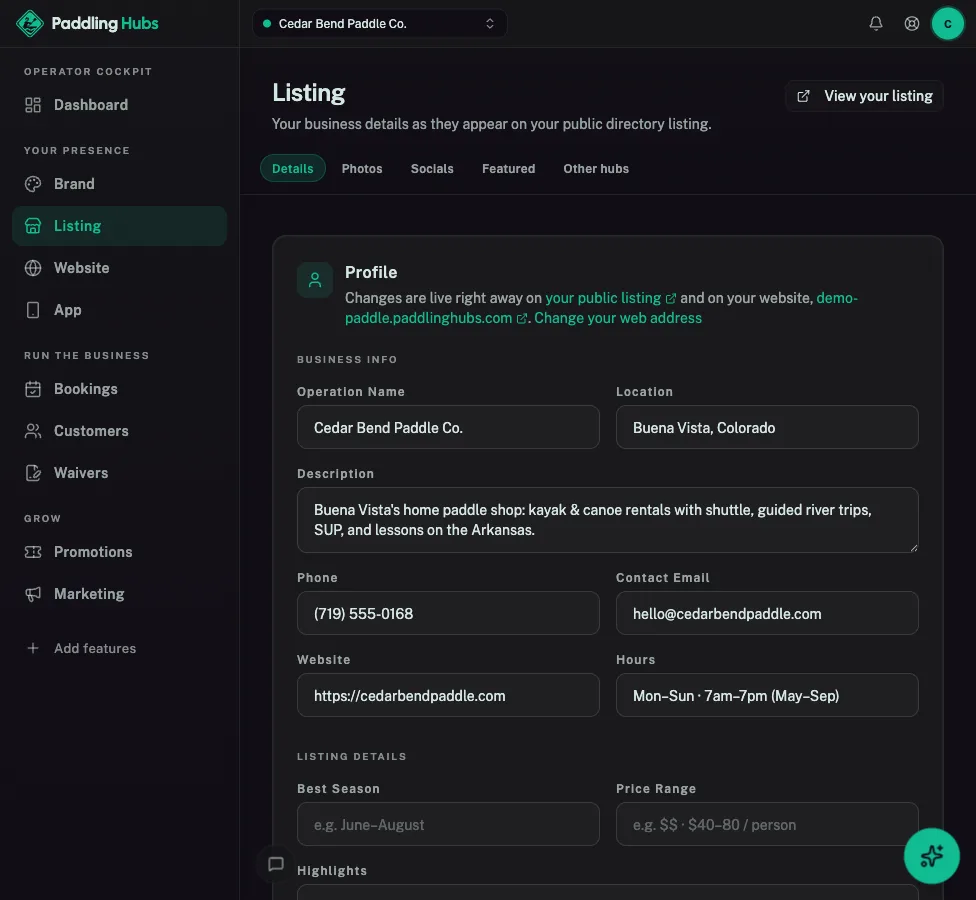This screenshot has height=900, width=976.
Task: Switch to the Socials tab
Action: click(x=432, y=169)
